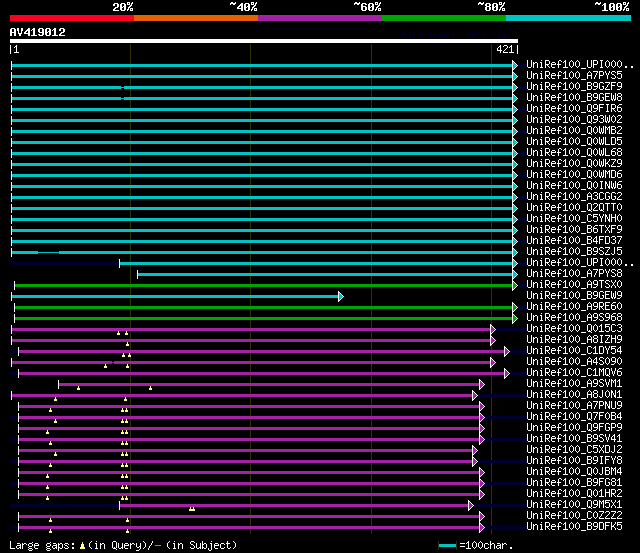Click arrowhead ending the Q9M5X1 purple bar
Screen dimensions: 640x553
click(x=471, y=506)
